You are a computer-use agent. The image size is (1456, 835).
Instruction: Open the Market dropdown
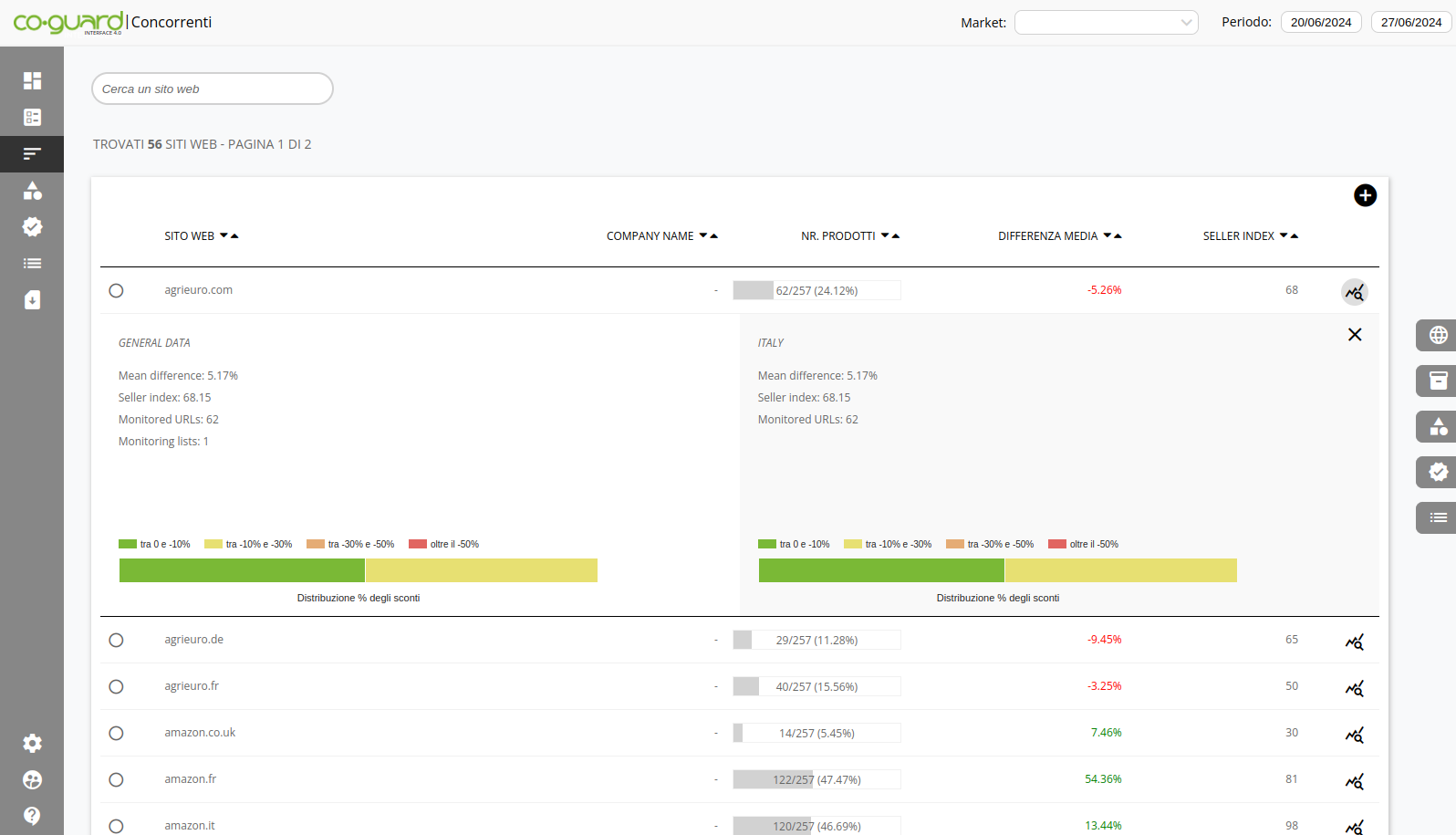1106,23
